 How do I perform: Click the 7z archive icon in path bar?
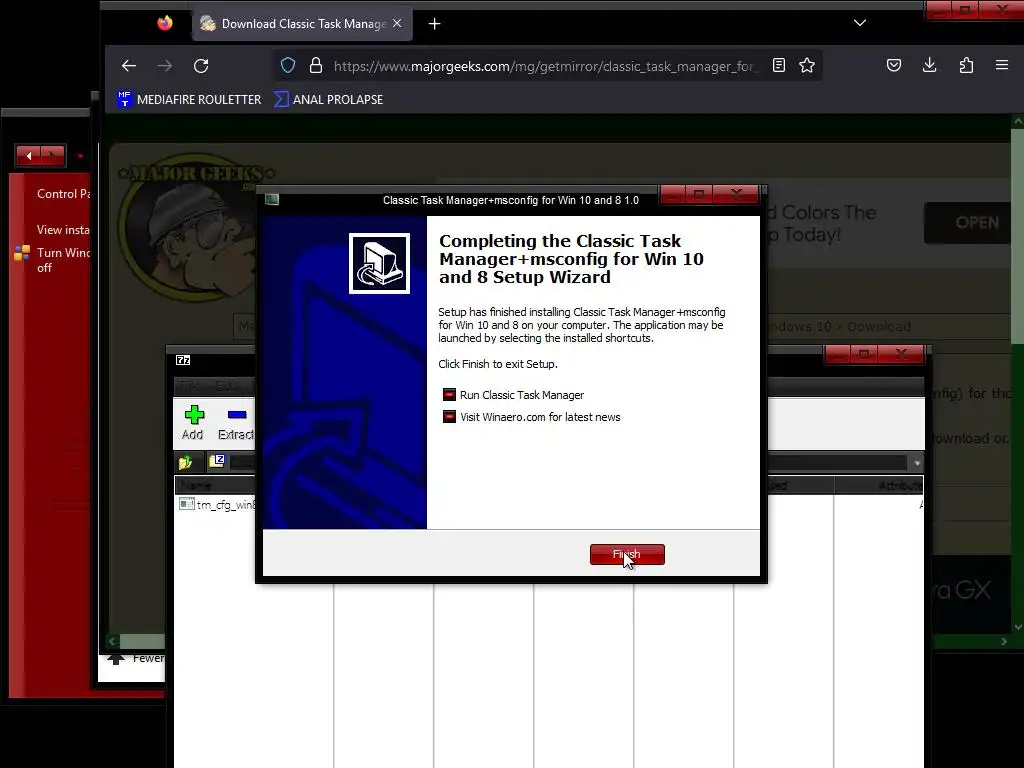click(x=217, y=462)
